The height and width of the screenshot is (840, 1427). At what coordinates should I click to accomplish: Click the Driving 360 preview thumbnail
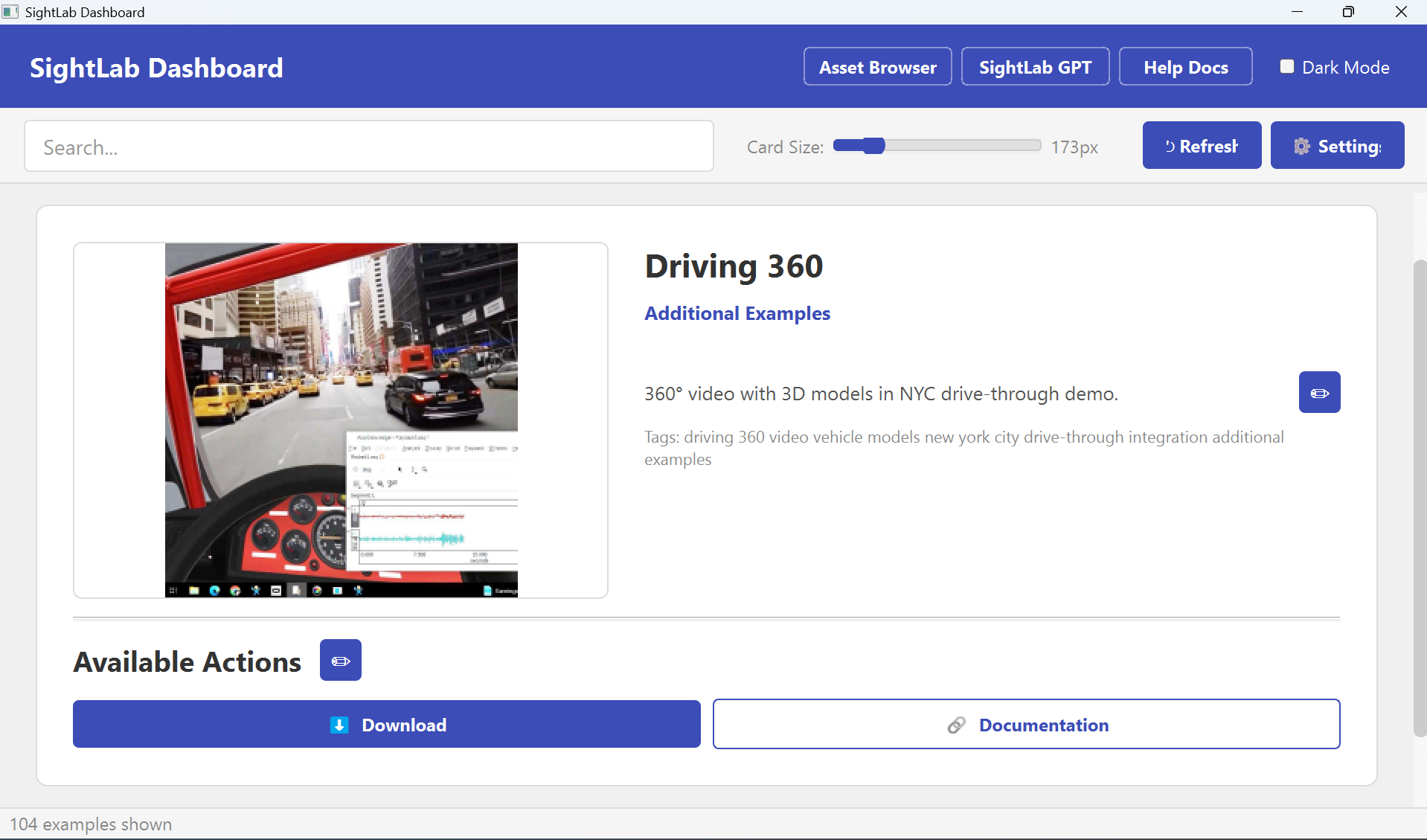click(341, 420)
